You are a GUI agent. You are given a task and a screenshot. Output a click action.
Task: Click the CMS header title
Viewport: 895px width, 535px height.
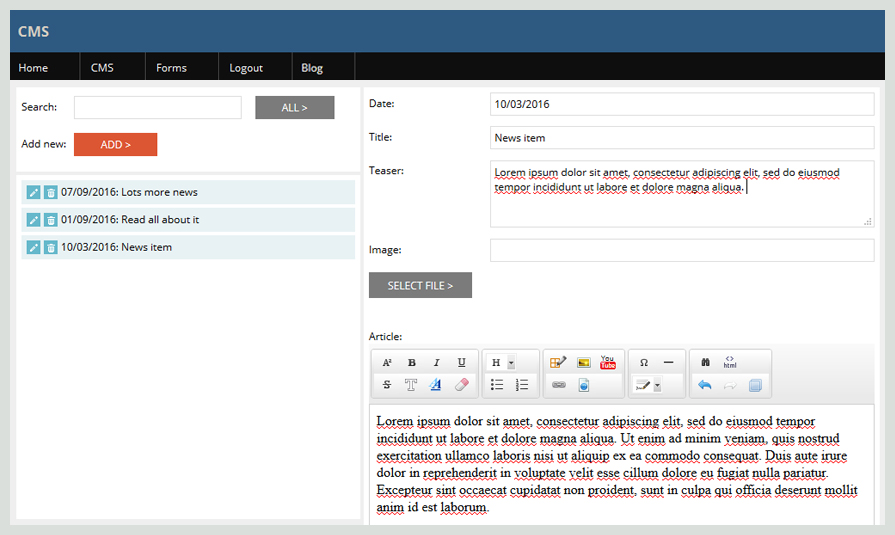pyautogui.click(x=33, y=31)
